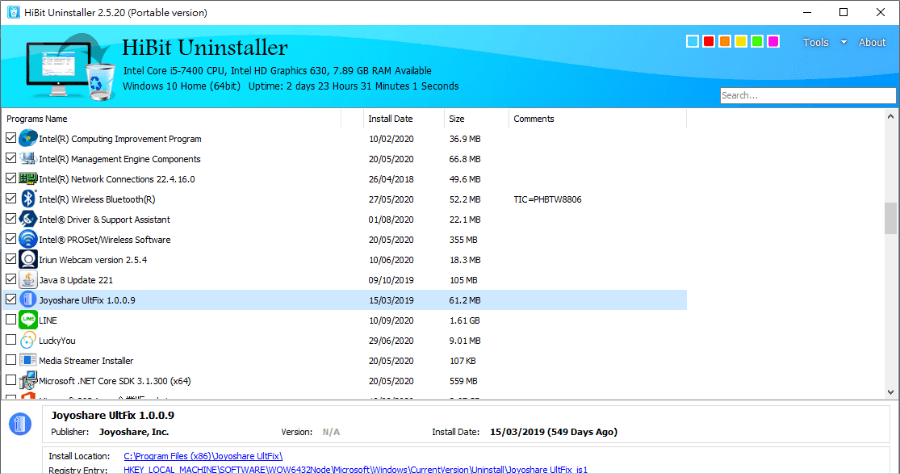This screenshot has height=474, width=900.
Task: Open the Joyoshare UltFix registry entry link
Action: [355, 469]
